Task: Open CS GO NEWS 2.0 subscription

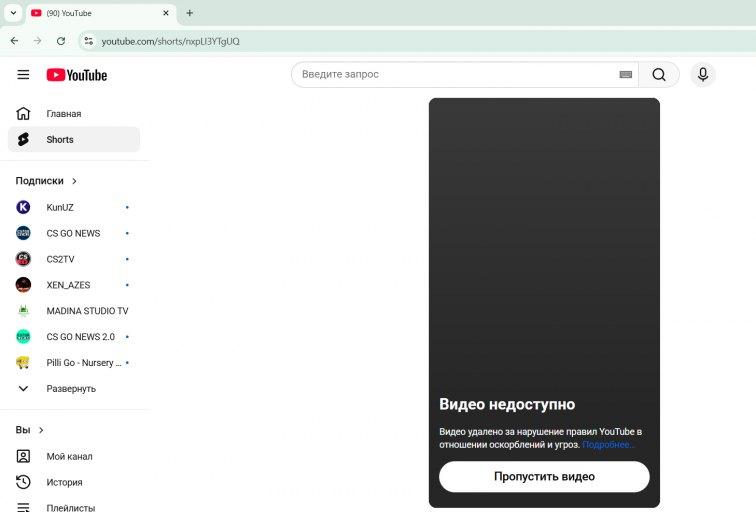Action: [74, 337]
